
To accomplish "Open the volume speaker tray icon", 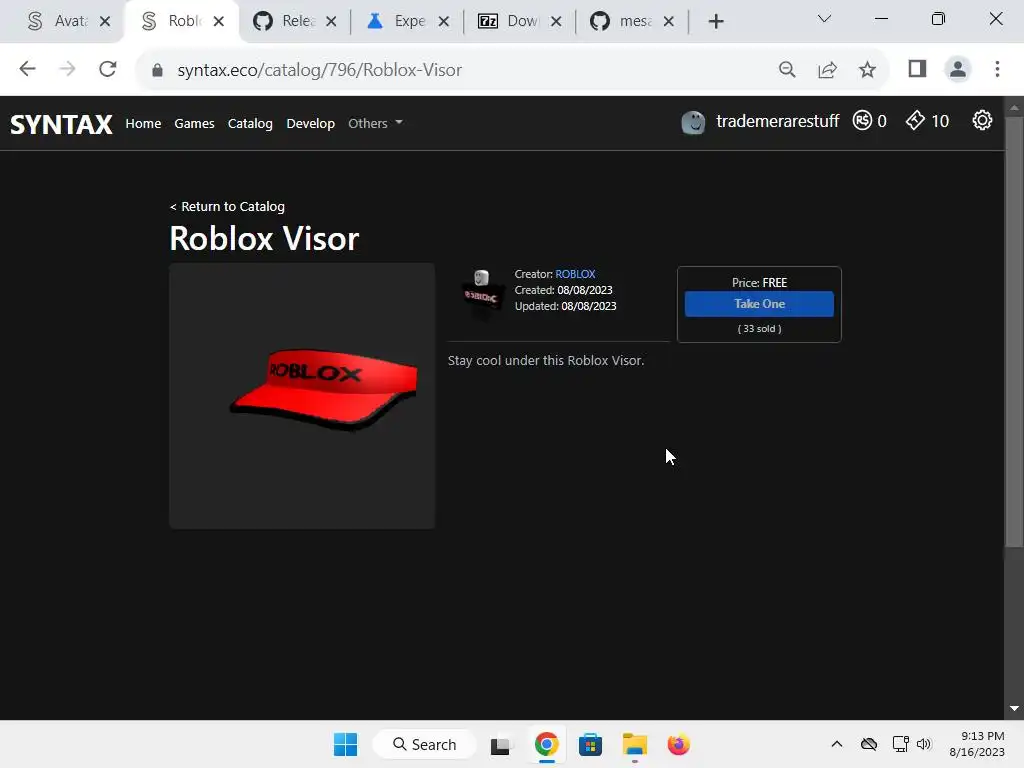I will [x=923, y=744].
